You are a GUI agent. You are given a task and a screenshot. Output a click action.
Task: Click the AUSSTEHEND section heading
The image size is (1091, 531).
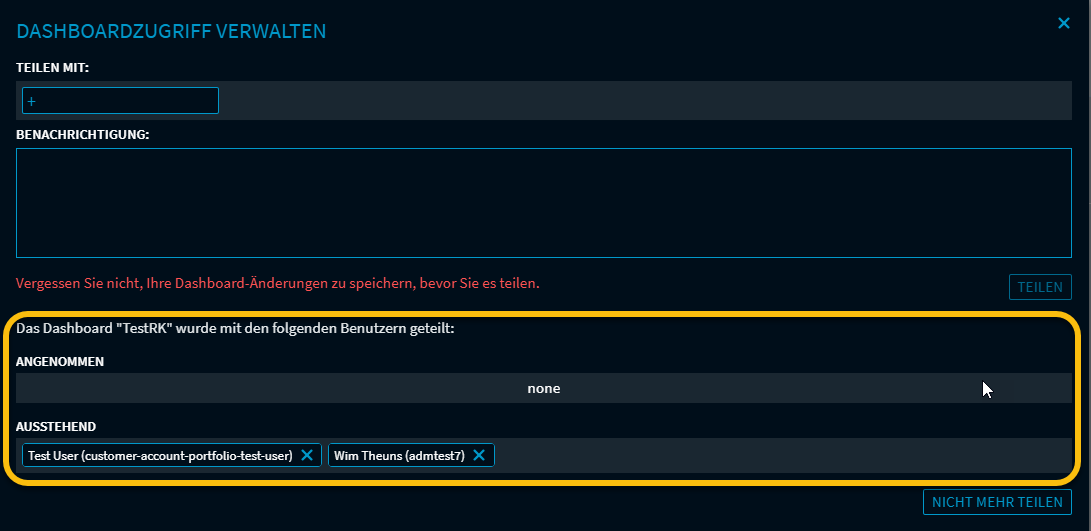pyautogui.click(x=56, y=426)
